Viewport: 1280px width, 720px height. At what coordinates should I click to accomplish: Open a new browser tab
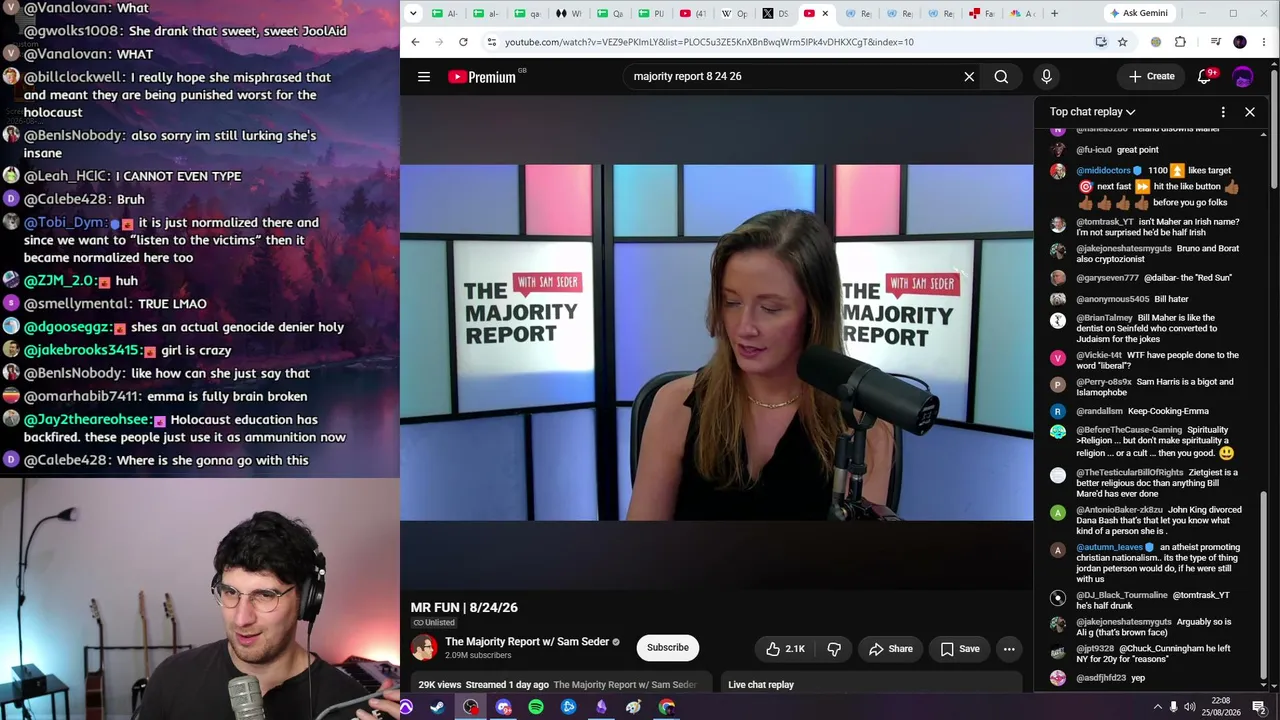[1054, 13]
